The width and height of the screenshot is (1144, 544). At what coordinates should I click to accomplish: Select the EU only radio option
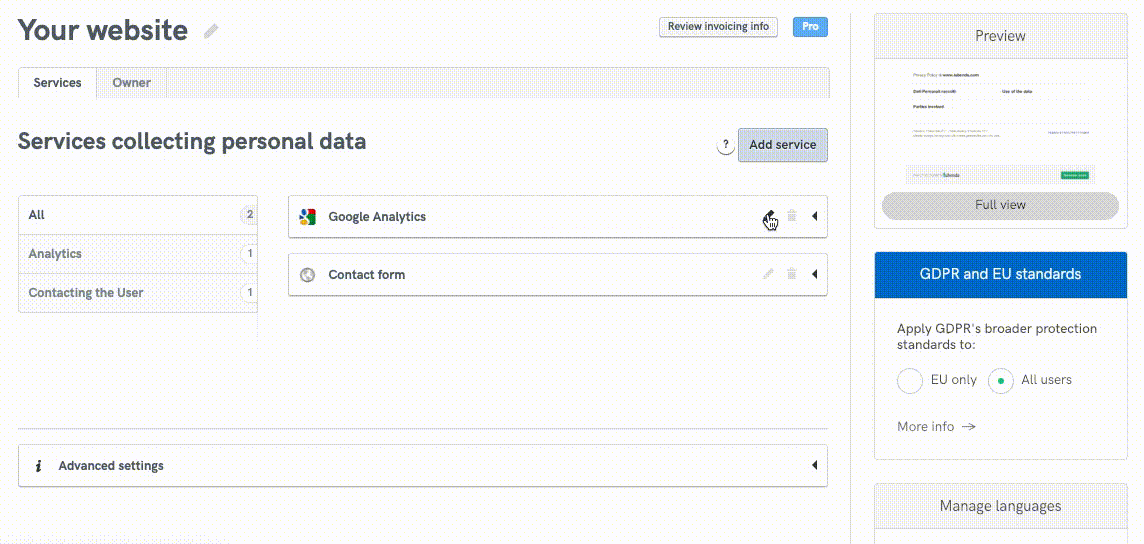pos(910,381)
